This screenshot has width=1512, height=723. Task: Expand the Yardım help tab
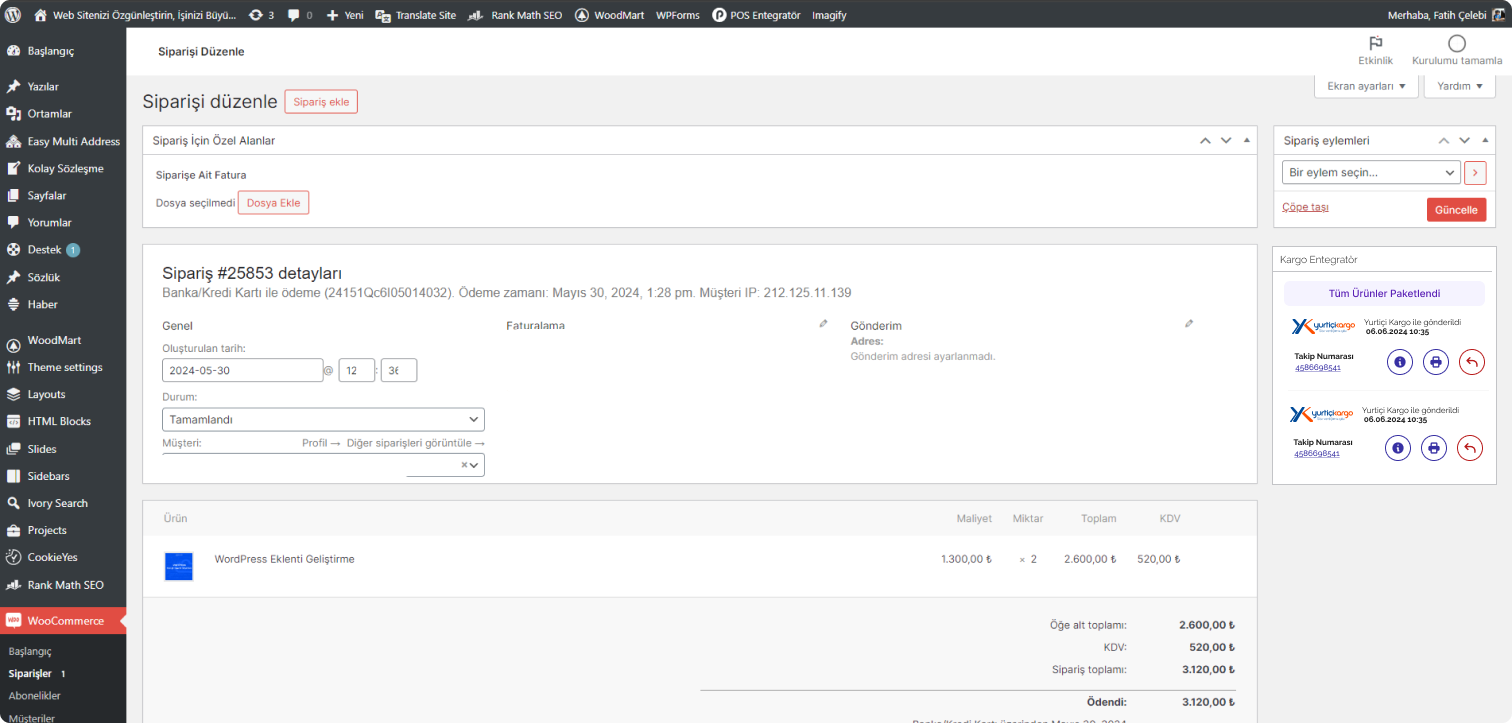tap(1459, 86)
